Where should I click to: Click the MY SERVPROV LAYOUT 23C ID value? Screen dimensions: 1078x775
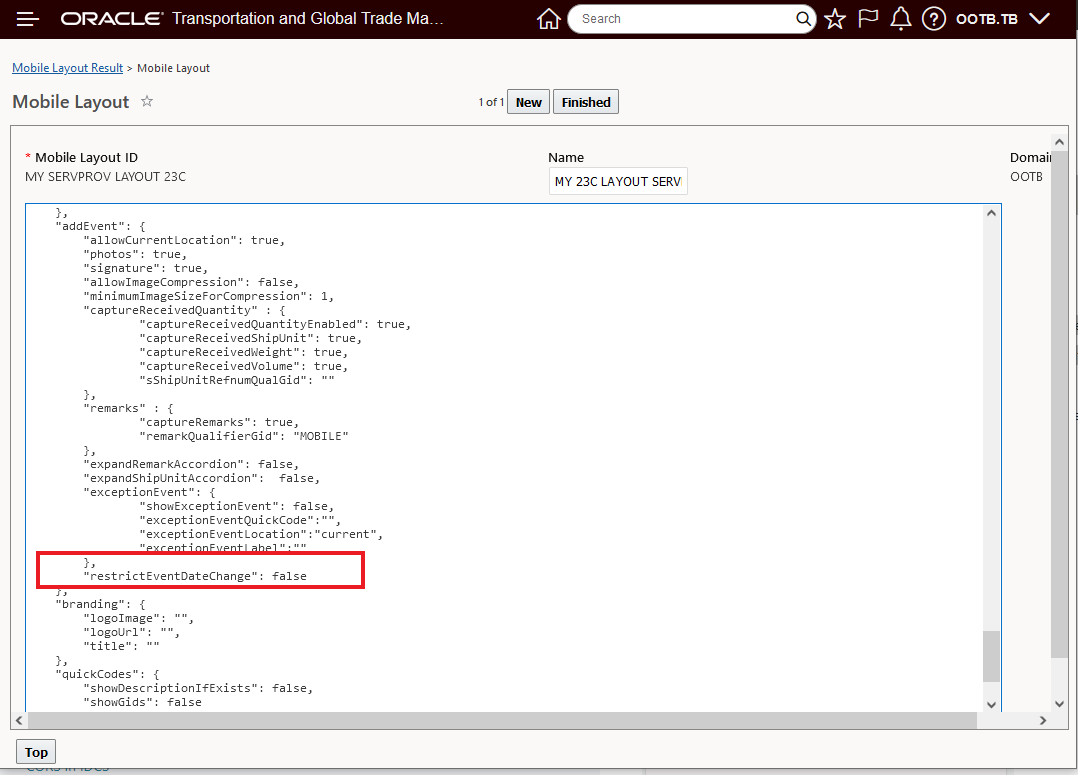(105, 177)
